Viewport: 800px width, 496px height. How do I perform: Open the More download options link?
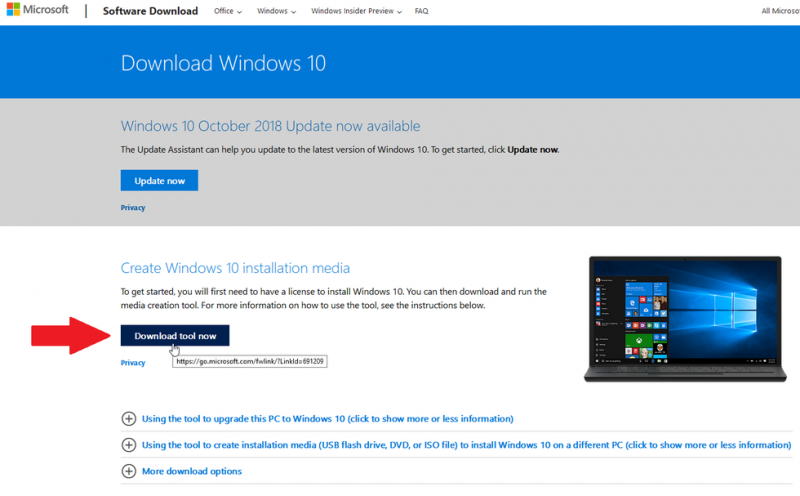[x=192, y=471]
